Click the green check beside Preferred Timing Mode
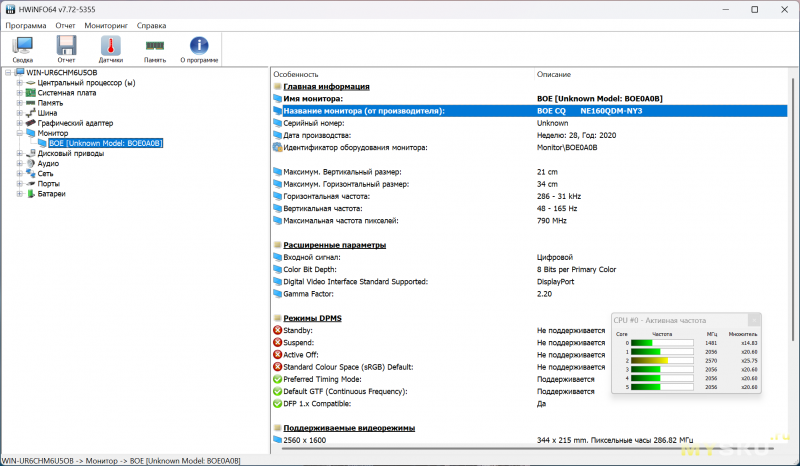Image resolution: width=800 pixels, height=466 pixels. 278,379
